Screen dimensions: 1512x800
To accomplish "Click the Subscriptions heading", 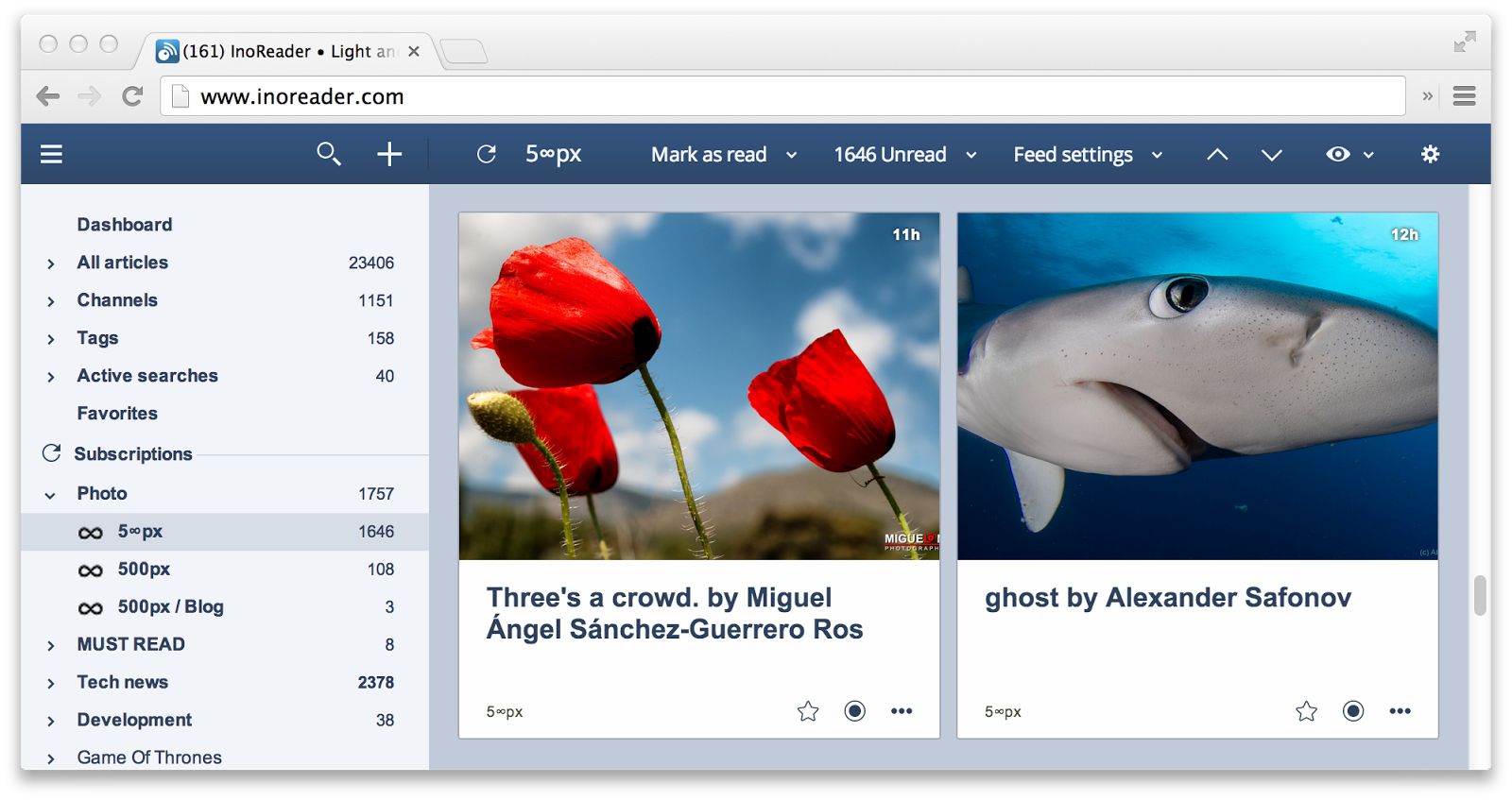I will [133, 454].
